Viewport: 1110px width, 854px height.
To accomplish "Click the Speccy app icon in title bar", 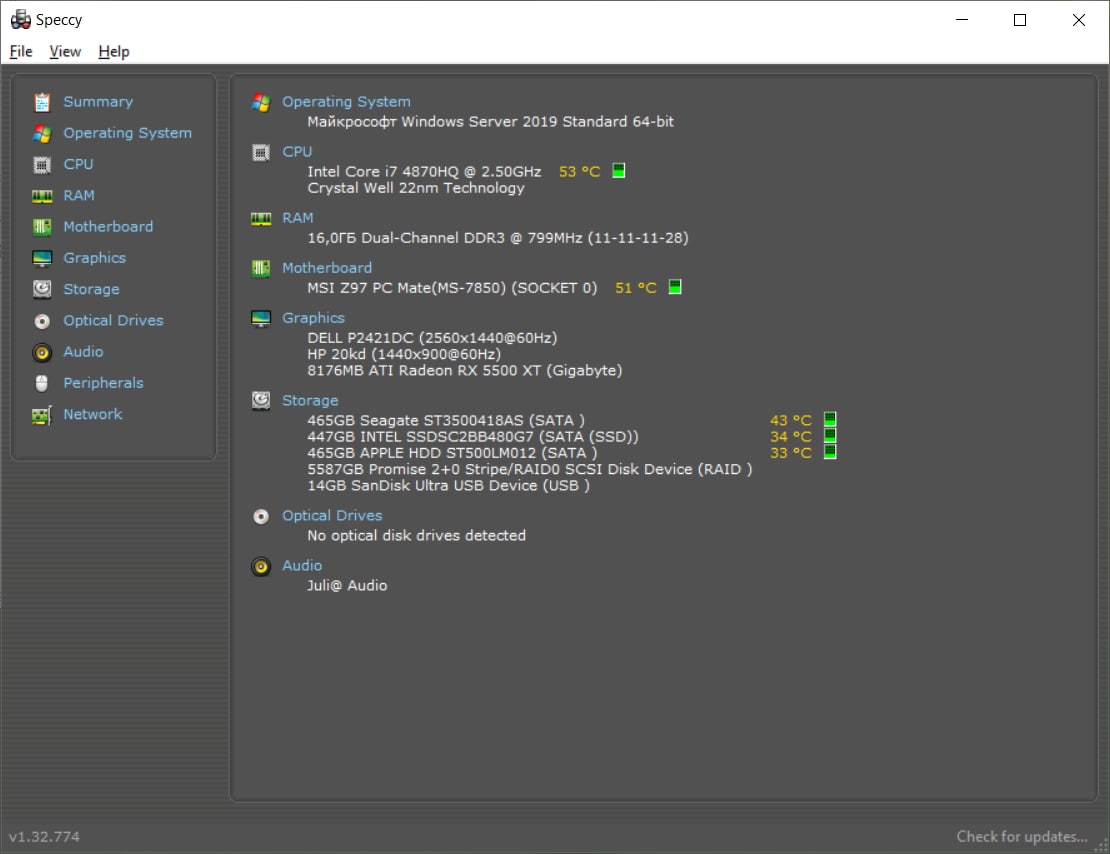I will pos(21,20).
